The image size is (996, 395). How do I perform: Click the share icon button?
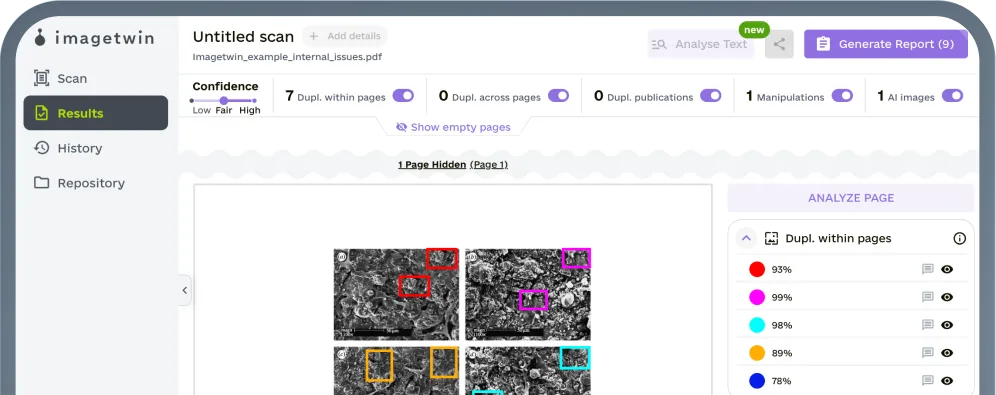pos(779,44)
